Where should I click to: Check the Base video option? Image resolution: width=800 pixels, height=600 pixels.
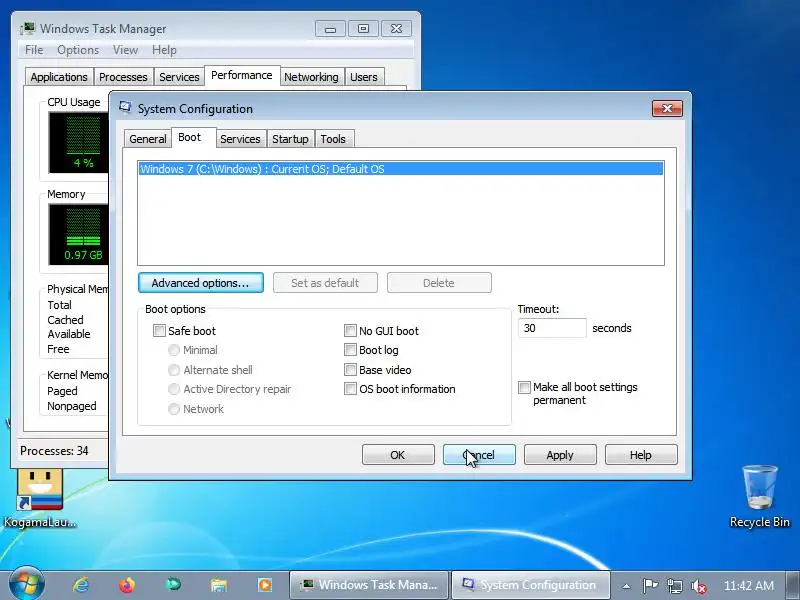point(350,369)
